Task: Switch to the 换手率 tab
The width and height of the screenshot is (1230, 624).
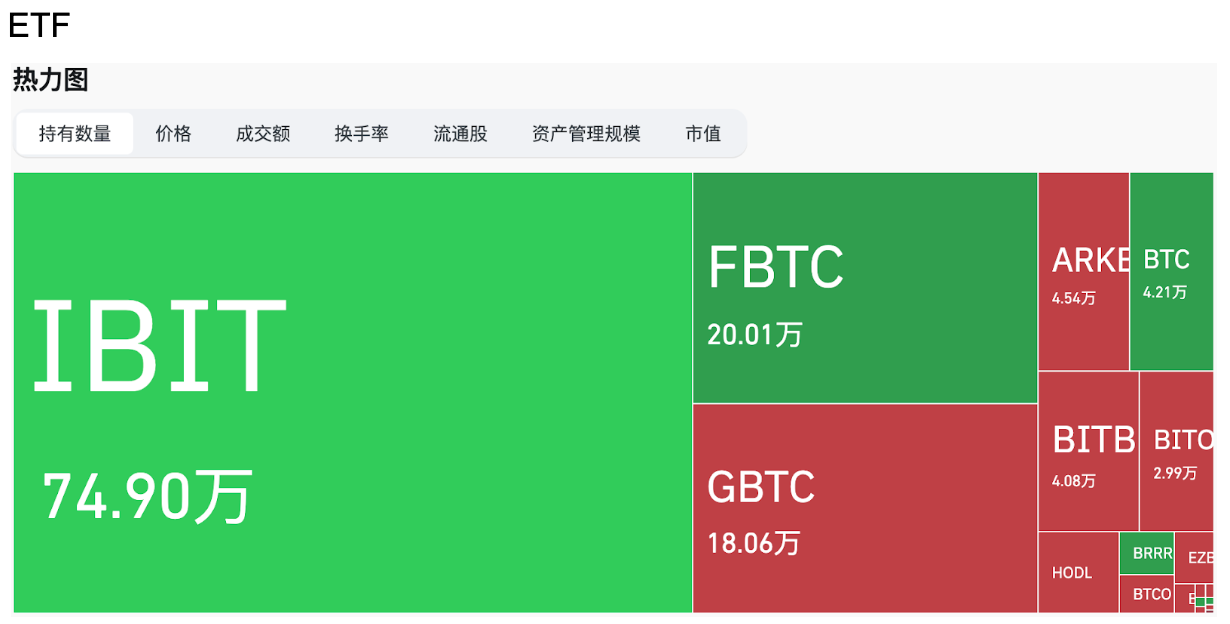Action: pyautogui.click(x=362, y=134)
